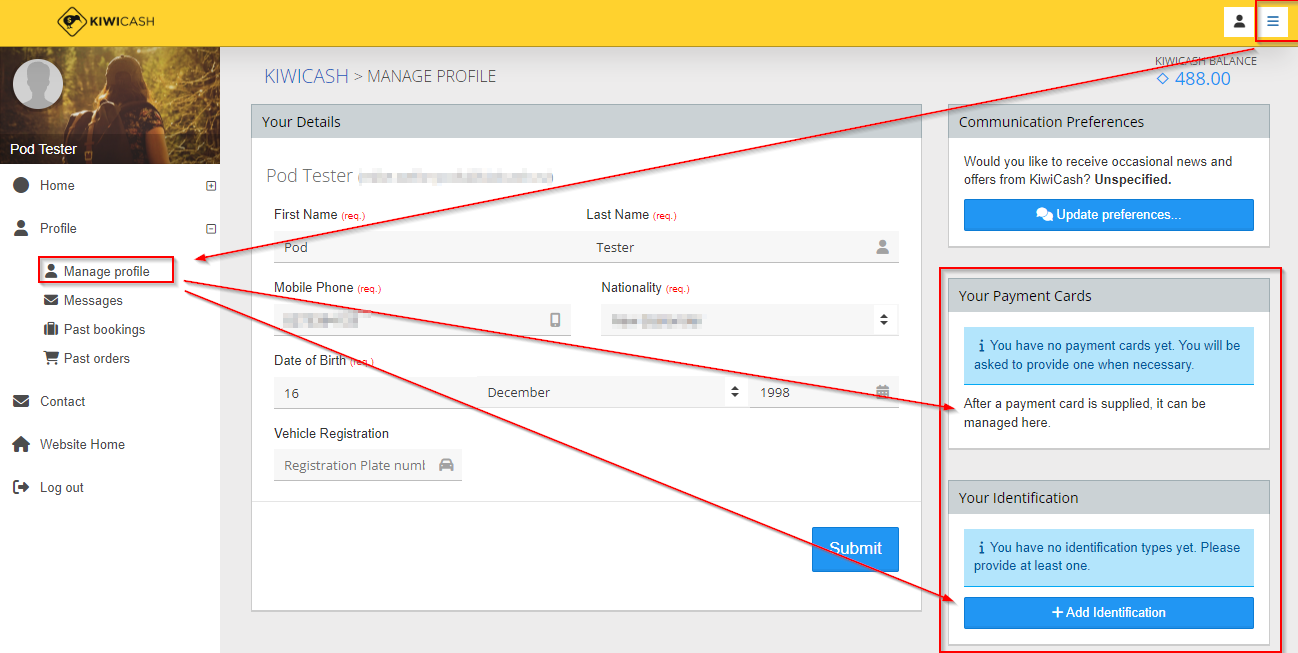Click the calendar icon in Date of Birth
Screen dimensions: 1298x653
882,392
